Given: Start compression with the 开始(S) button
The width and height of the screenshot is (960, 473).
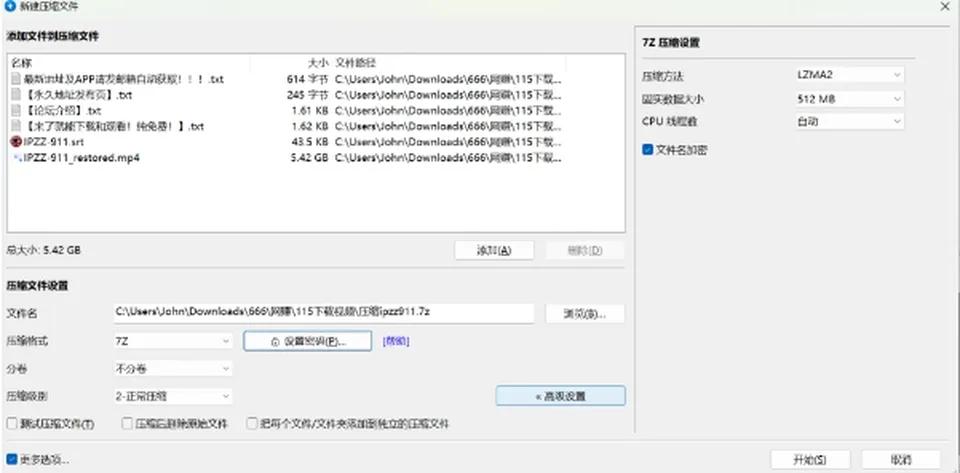Looking at the screenshot, I should pyautogui.click(x=810, y=460).
